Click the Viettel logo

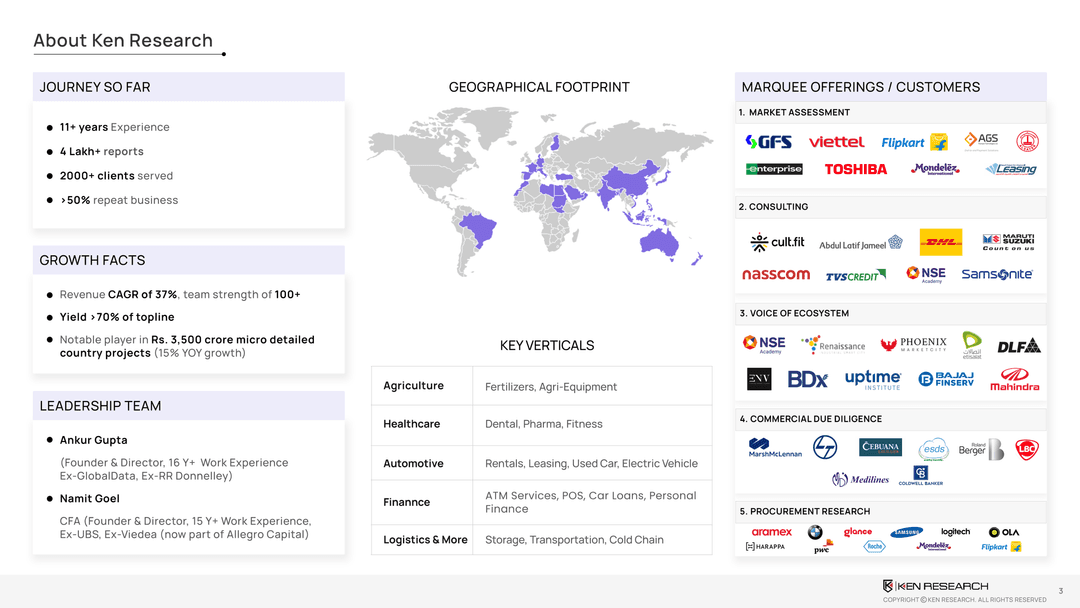pos(836,142)
